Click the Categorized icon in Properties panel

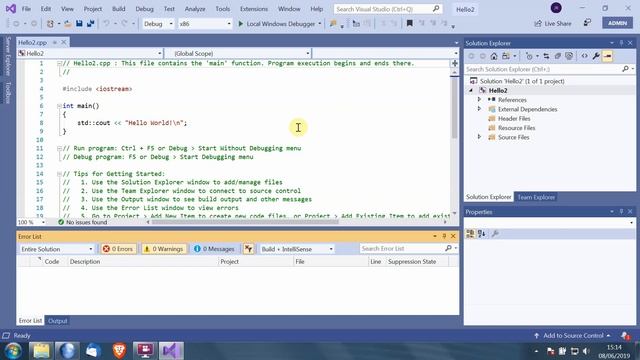click(x=470, y=233)
